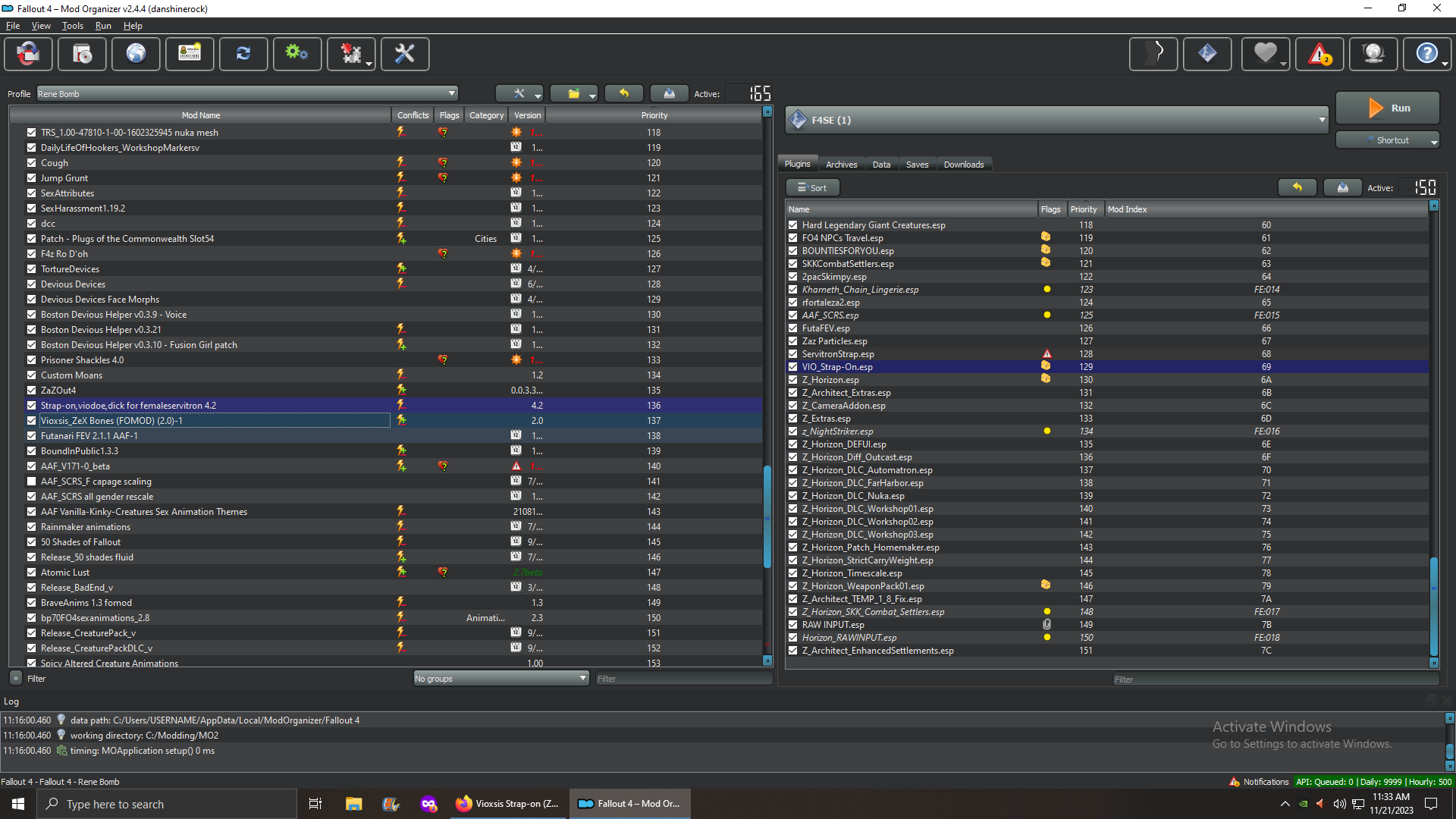Viewport: 1456px width, 819px height.
Task: Open settings using the gears icon
Action: 297,54
